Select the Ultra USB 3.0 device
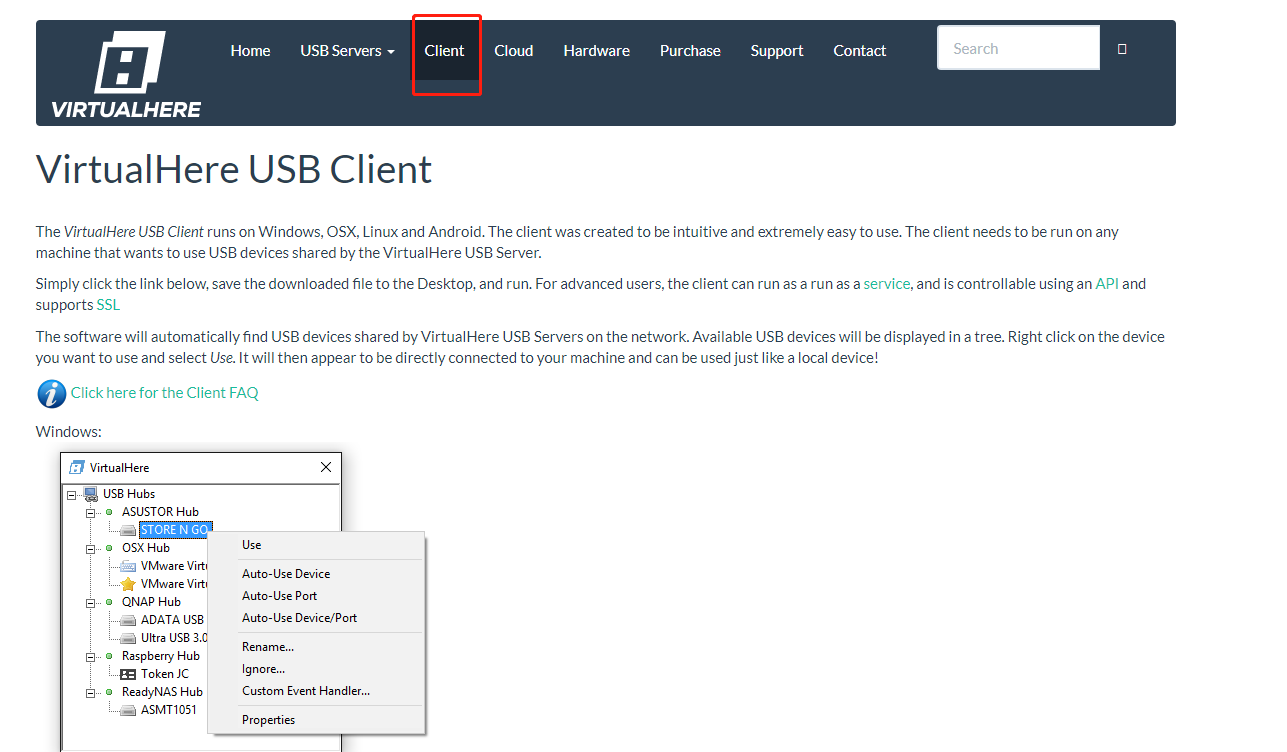This screenshot has width=1287, height=752. [x=174, y=638]
